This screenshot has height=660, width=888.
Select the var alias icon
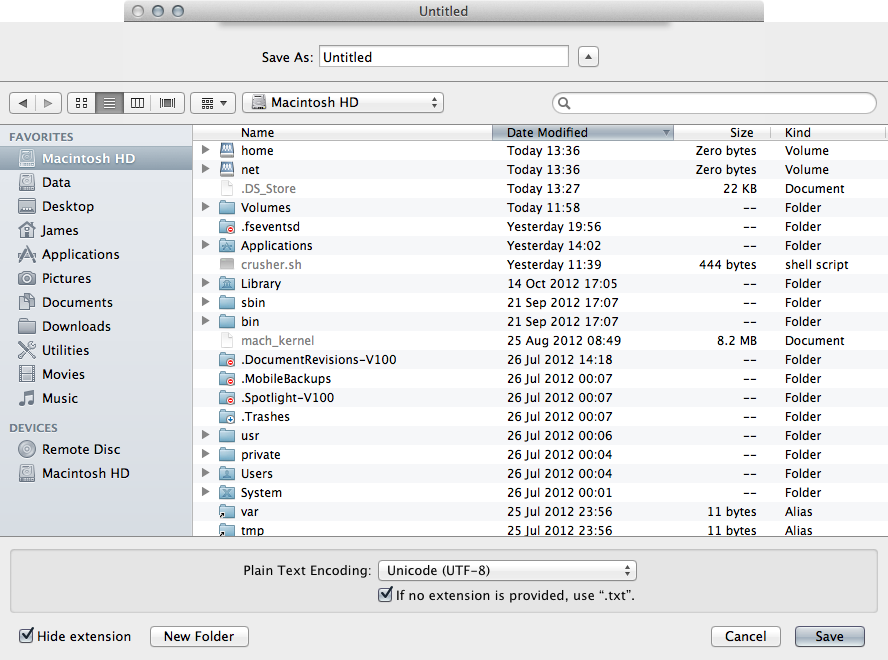pos(227,512)
